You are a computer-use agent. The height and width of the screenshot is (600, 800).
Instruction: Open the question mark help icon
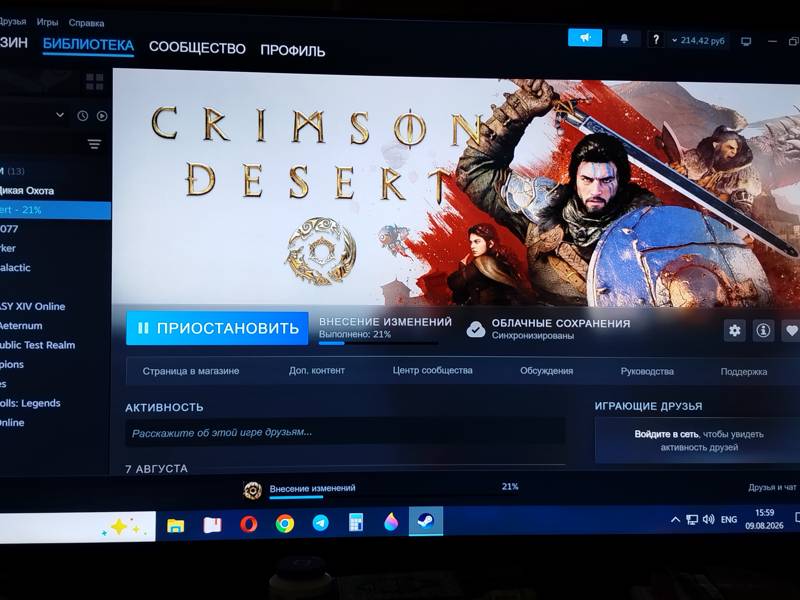tap(656, 39)
